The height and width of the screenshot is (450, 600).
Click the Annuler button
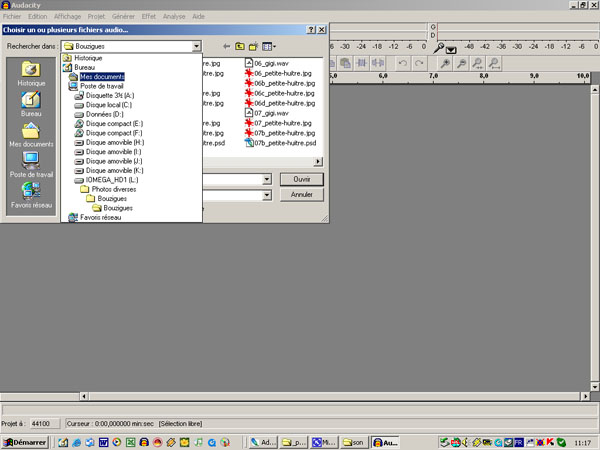pos(302,194)
